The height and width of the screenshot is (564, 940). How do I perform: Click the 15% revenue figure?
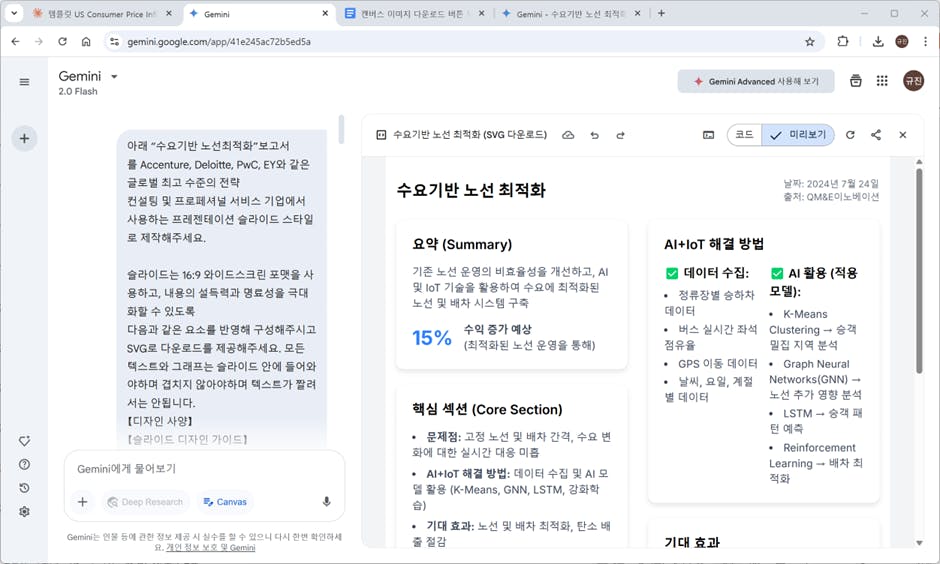point(432,337)
